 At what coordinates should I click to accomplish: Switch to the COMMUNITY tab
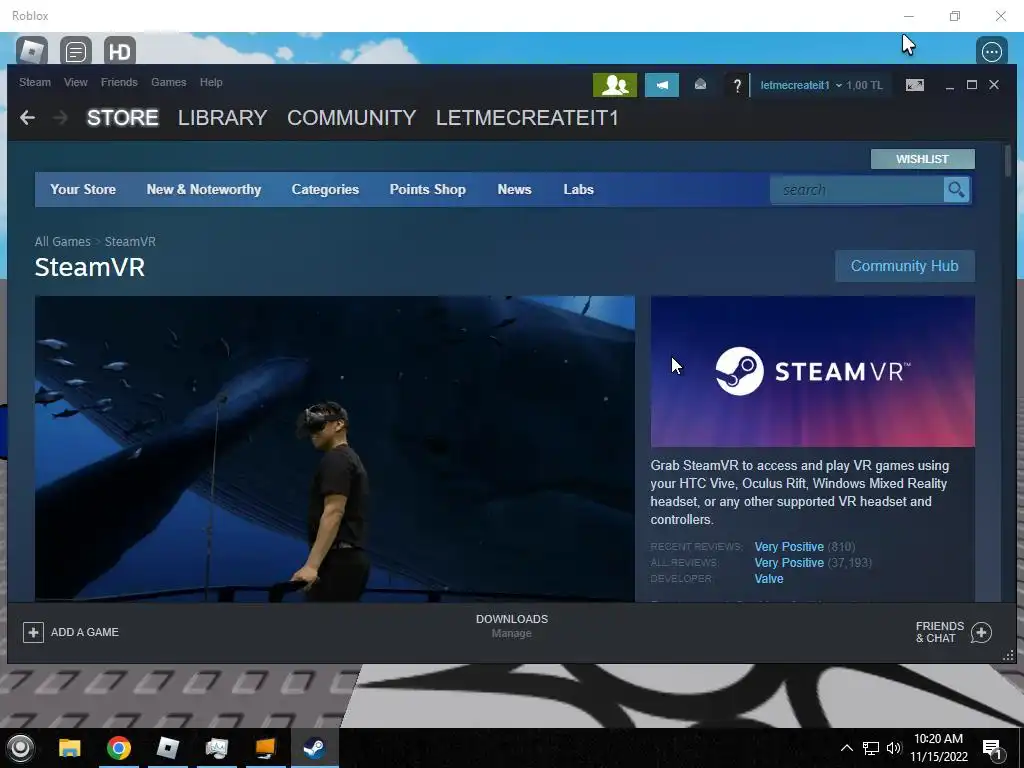pyautogui.click(x=351, y=118)
